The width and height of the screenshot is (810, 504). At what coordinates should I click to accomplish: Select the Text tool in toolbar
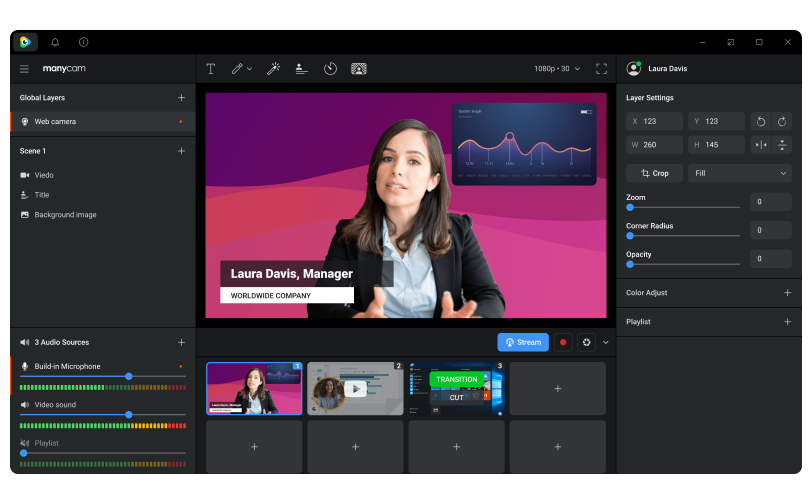click(x=211, y=69)
